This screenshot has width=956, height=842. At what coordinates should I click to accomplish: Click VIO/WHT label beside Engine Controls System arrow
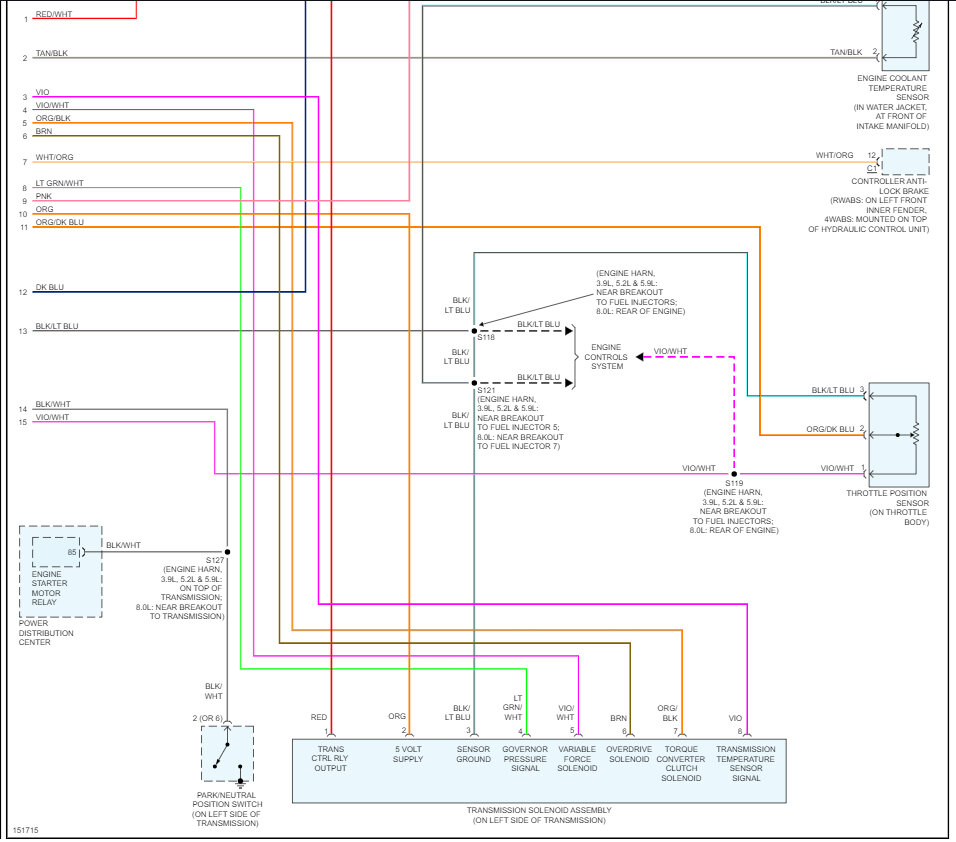coord(670,351)
